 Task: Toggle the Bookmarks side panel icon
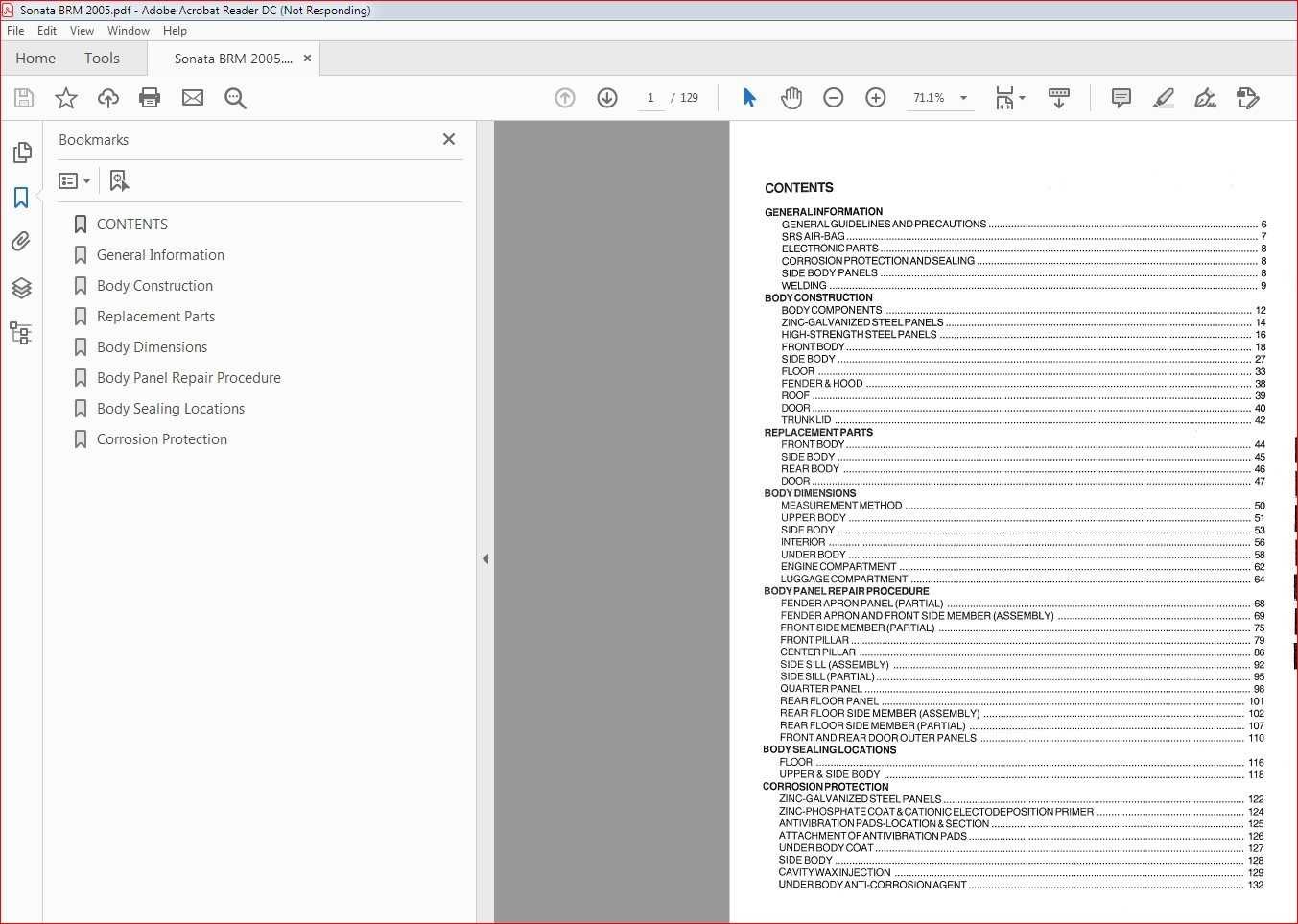[x=21, y=198]
